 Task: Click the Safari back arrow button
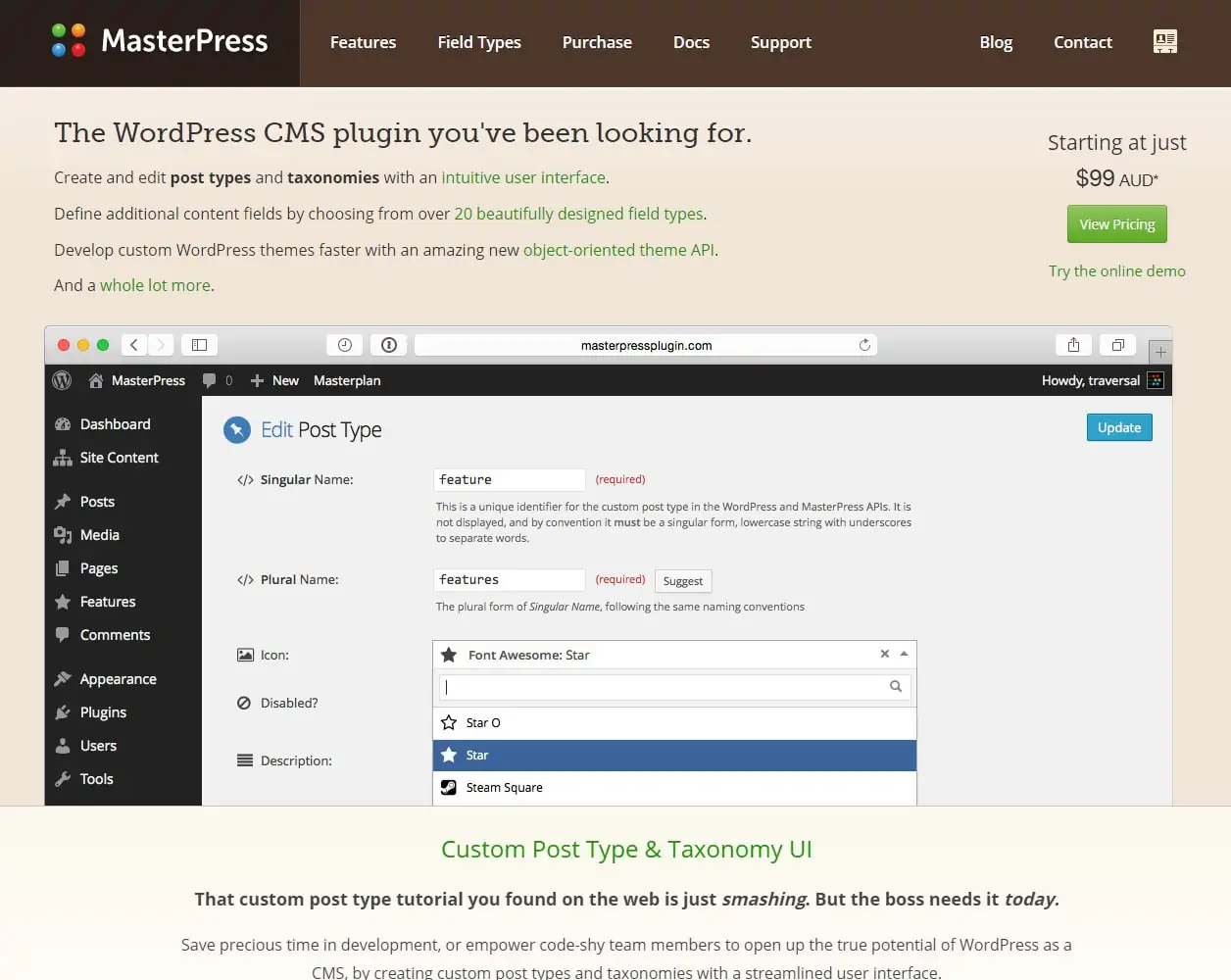134,345
